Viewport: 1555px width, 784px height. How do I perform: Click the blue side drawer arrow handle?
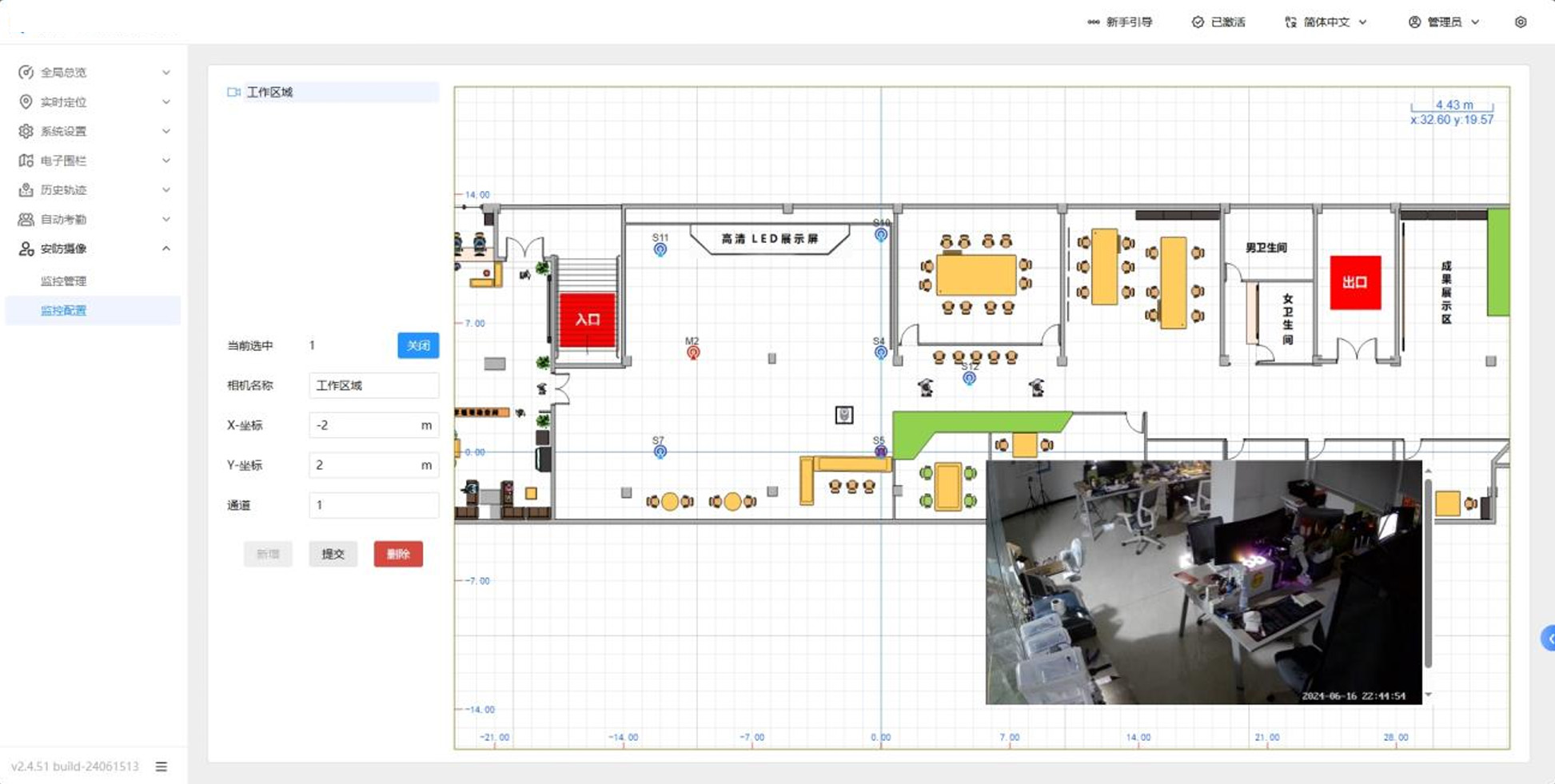click(x=1549, y=638)
